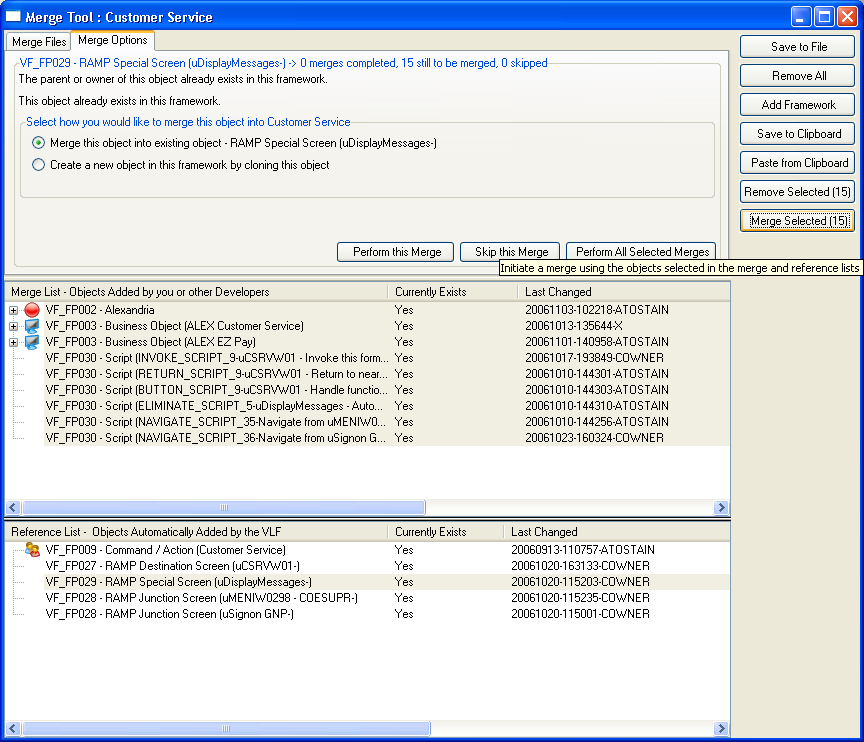Image resolution: width=864 pixels, height=742 pixels.
Task: Switch to the Merge Files tab
Action: click(40, 42)
